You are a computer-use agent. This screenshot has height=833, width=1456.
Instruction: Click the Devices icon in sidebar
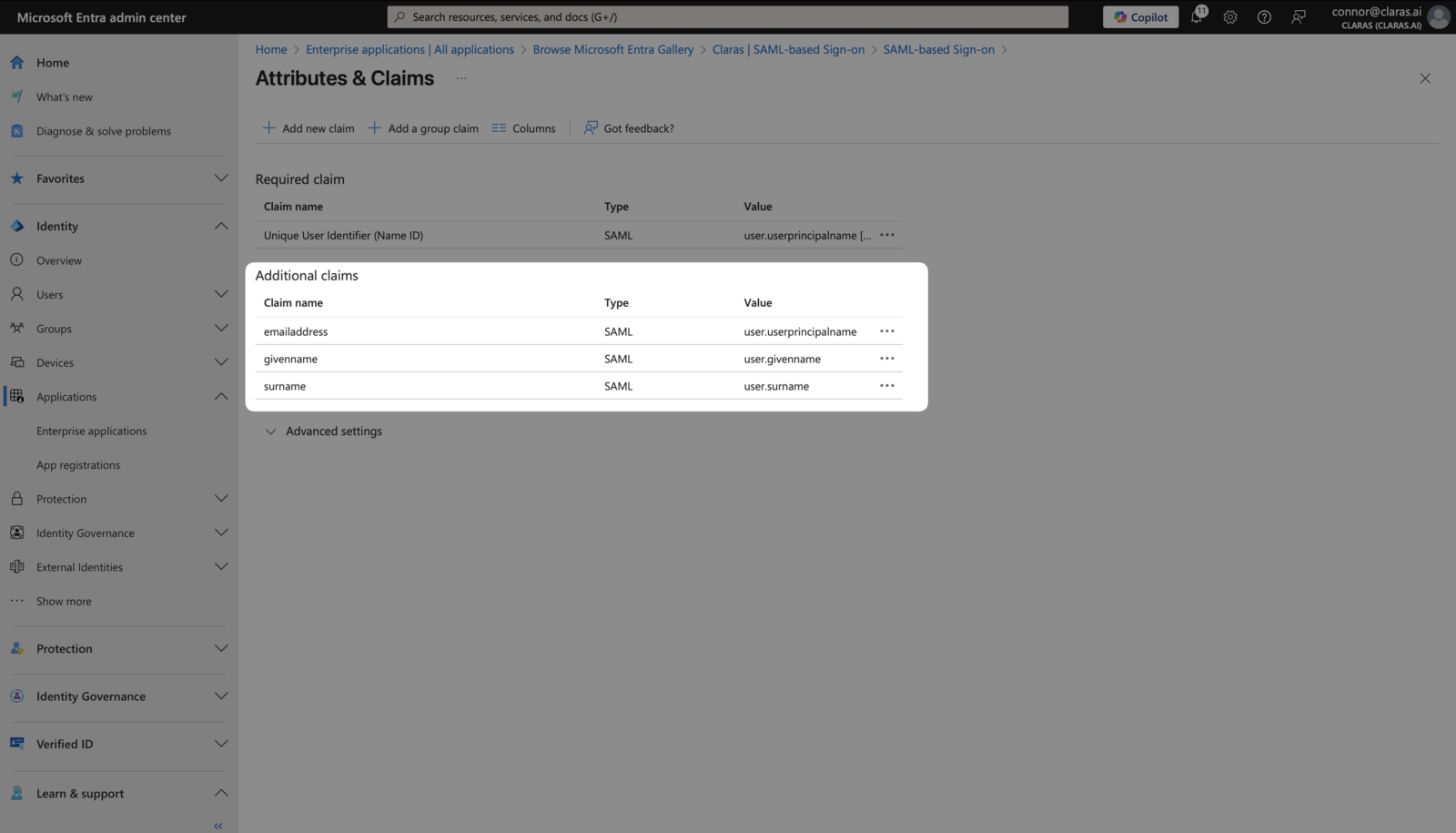16,362
